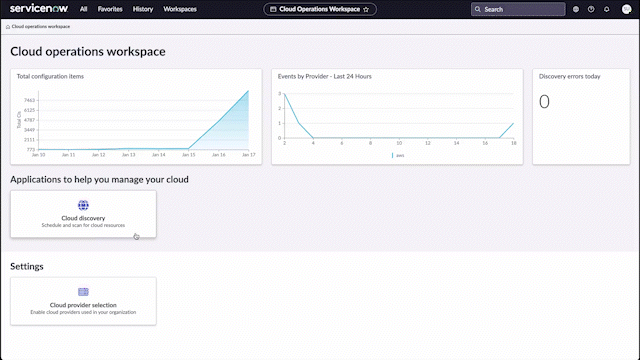
Task: Click the Cloud operations workspace page heading
Action: point(88,52)
